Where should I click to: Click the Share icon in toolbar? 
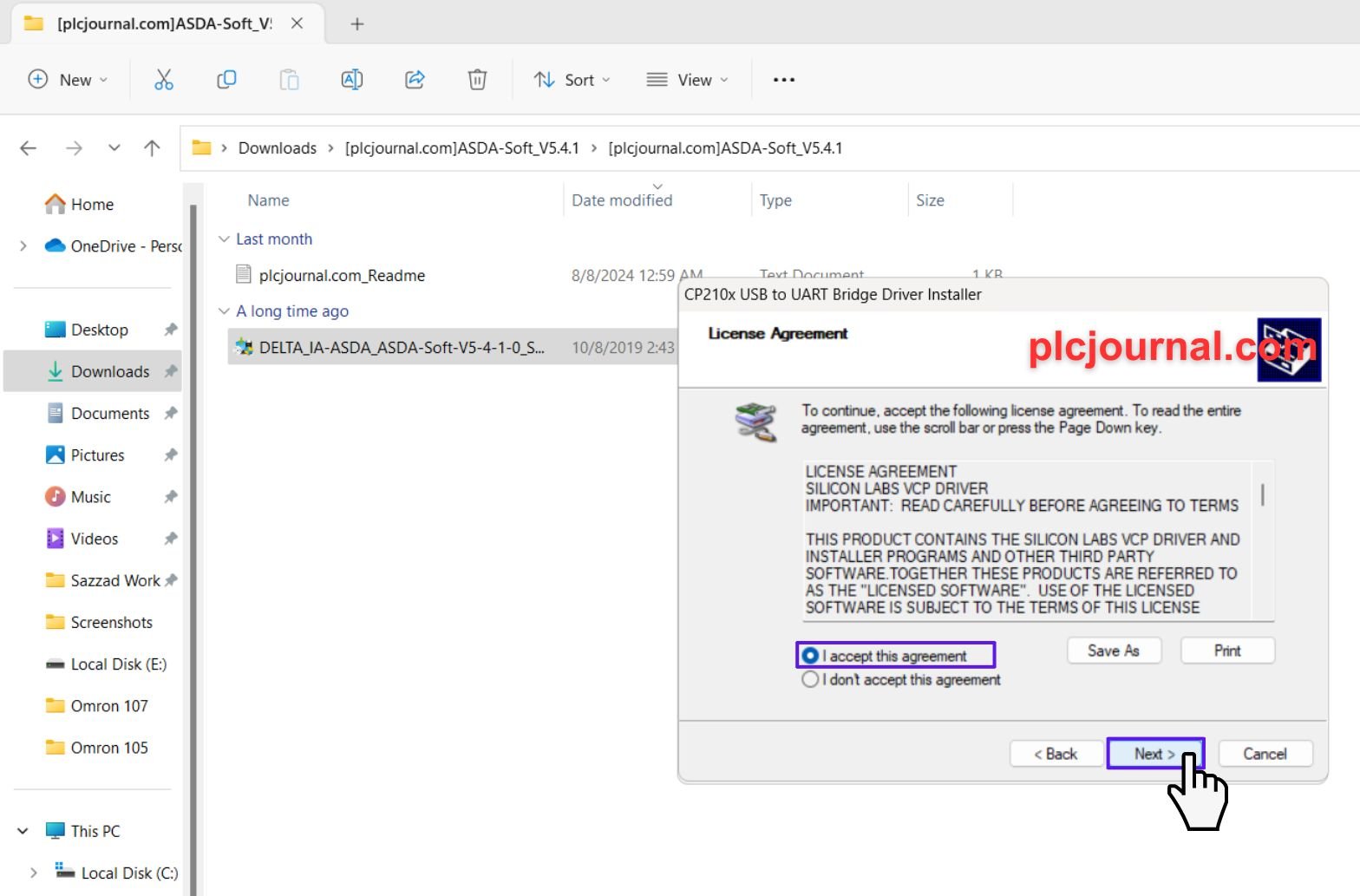(415, 80)
